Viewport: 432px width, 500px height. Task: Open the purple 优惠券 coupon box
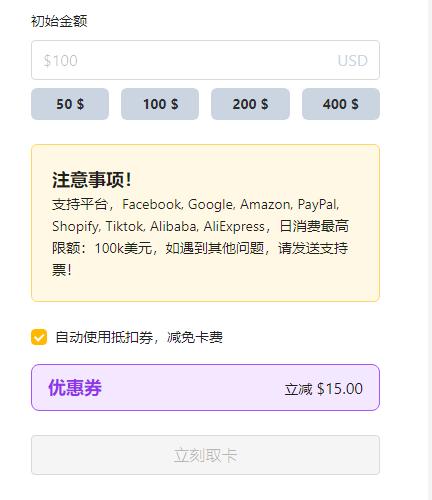coord(205,387)
